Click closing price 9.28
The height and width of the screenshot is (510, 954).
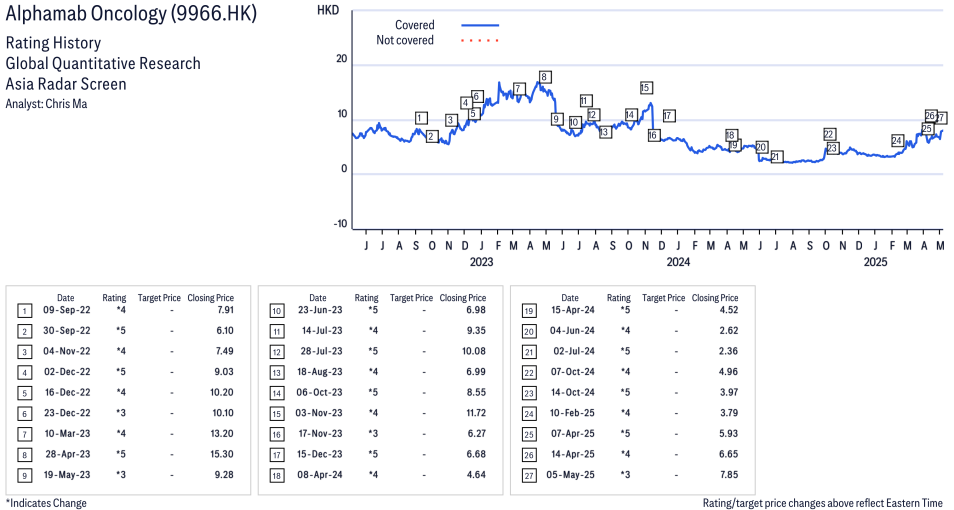click(225, 475)
